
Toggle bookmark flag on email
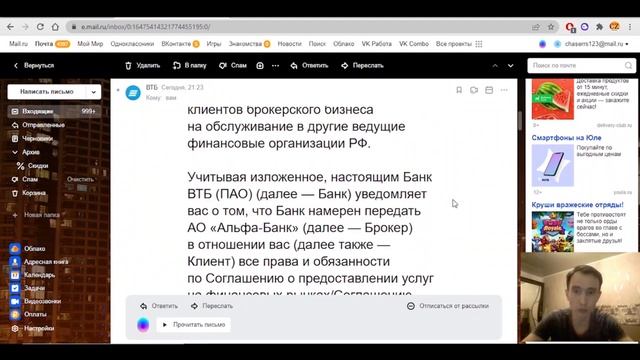(459, 90)
